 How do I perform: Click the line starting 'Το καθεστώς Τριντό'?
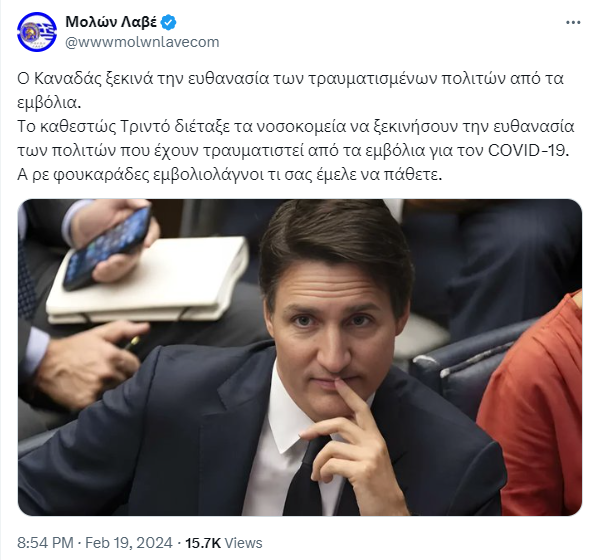(x=295, y=127)
